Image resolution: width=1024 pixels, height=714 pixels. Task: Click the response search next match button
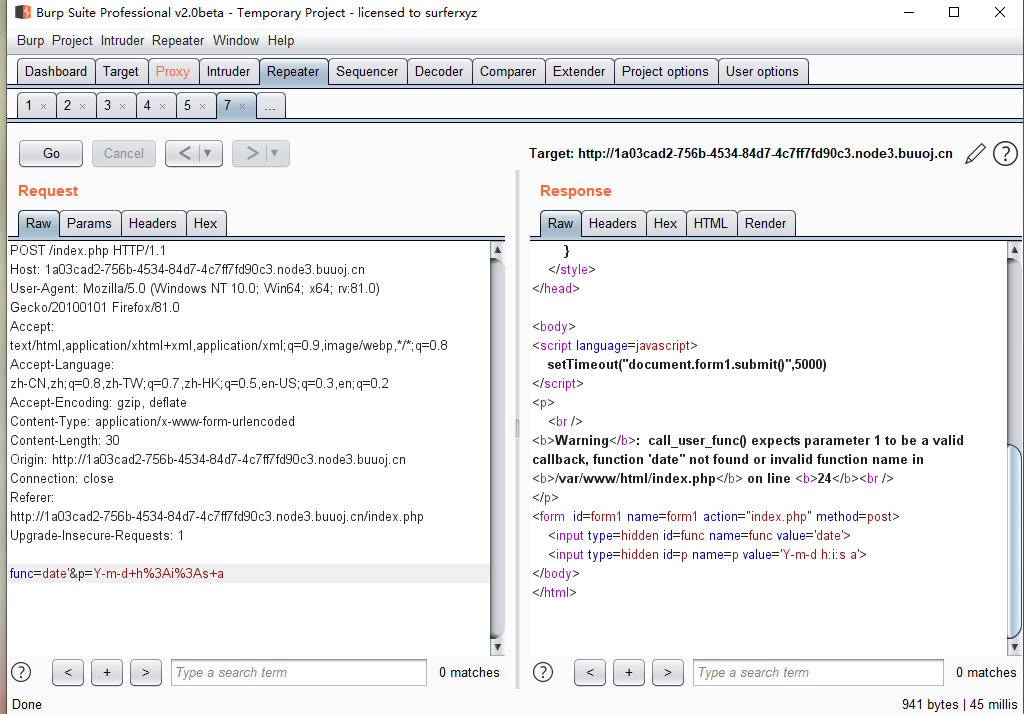[667, 672]
